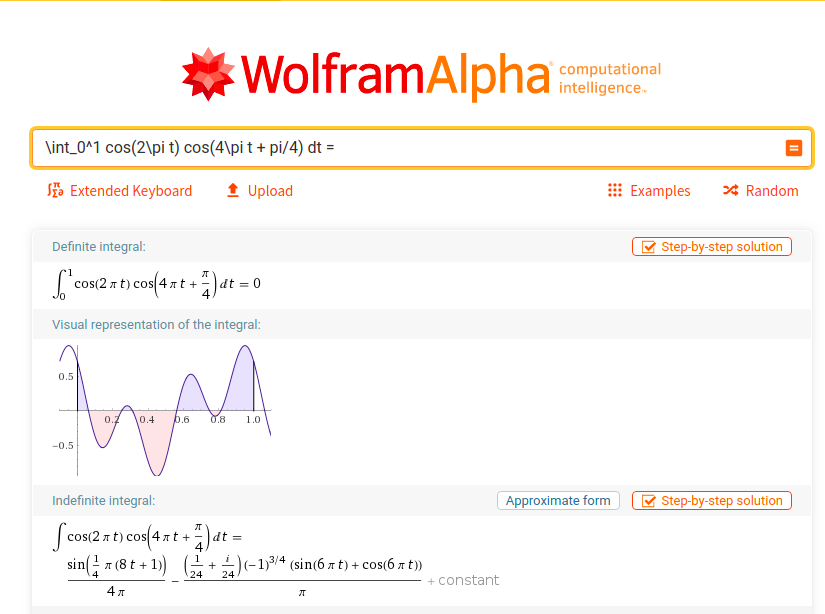Click the Random shuffle arrows icon
Image resolution: width=825 pixels, height=614 pixels.
(731, 191)
